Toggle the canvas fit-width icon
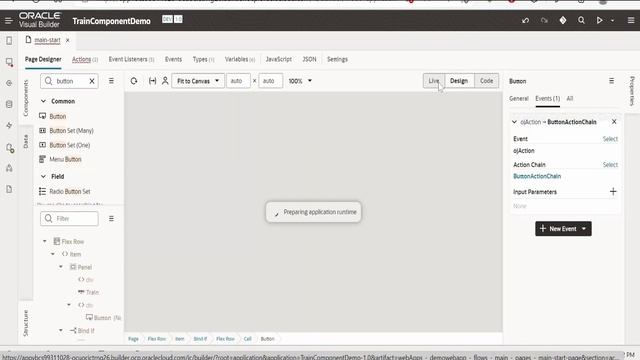This screenshot has height=360, width=640. point(152,81)
